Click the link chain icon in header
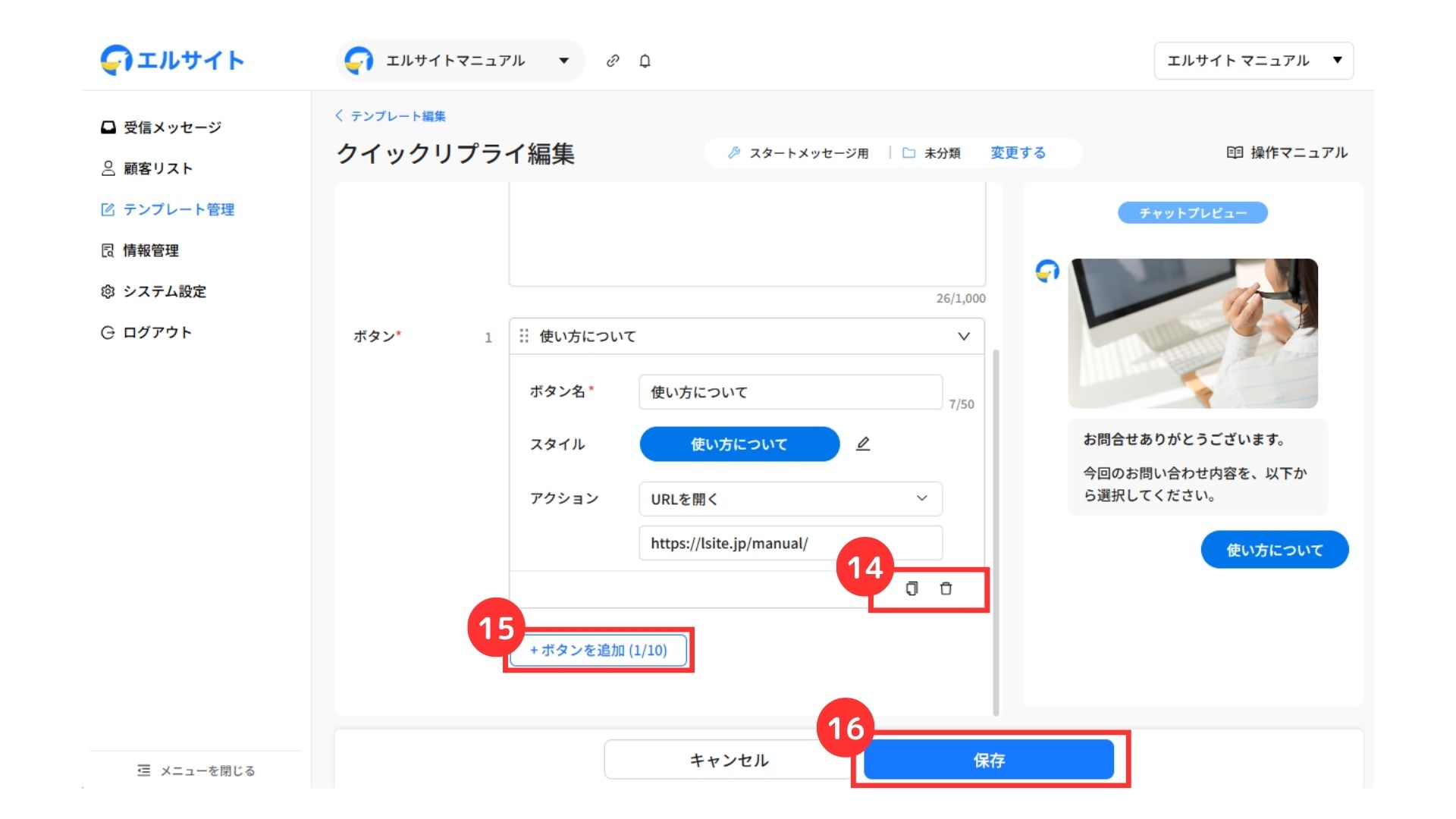 (613, 61)
